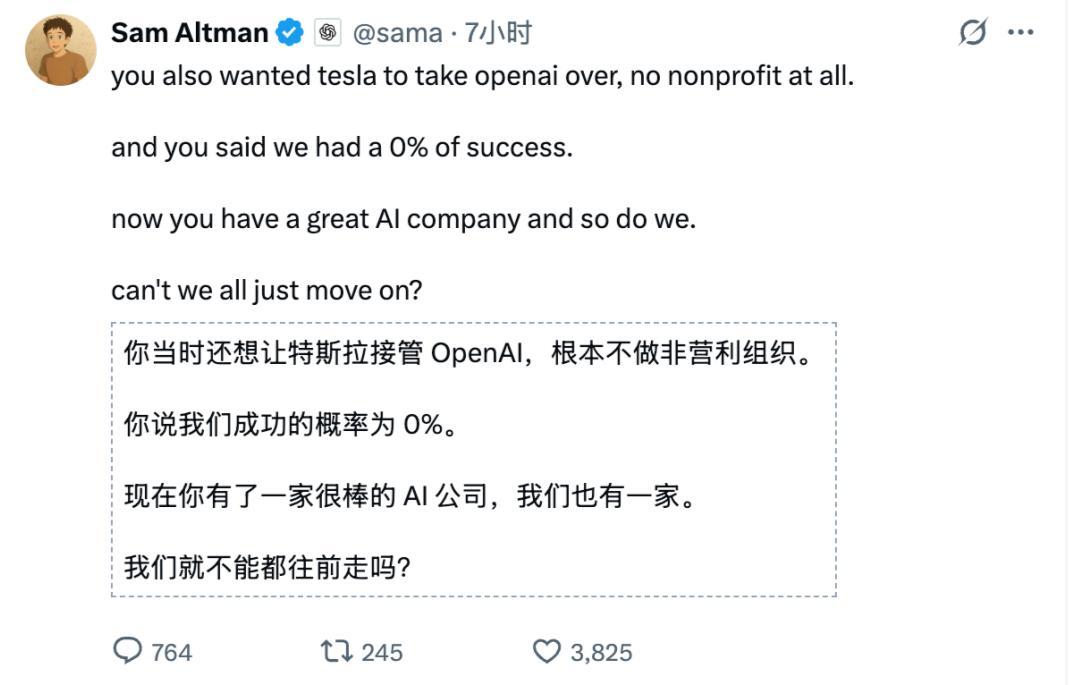Click Sam Altman's profile avatar
This screenshot has width=1072, height=685.
tap(61, 50)
